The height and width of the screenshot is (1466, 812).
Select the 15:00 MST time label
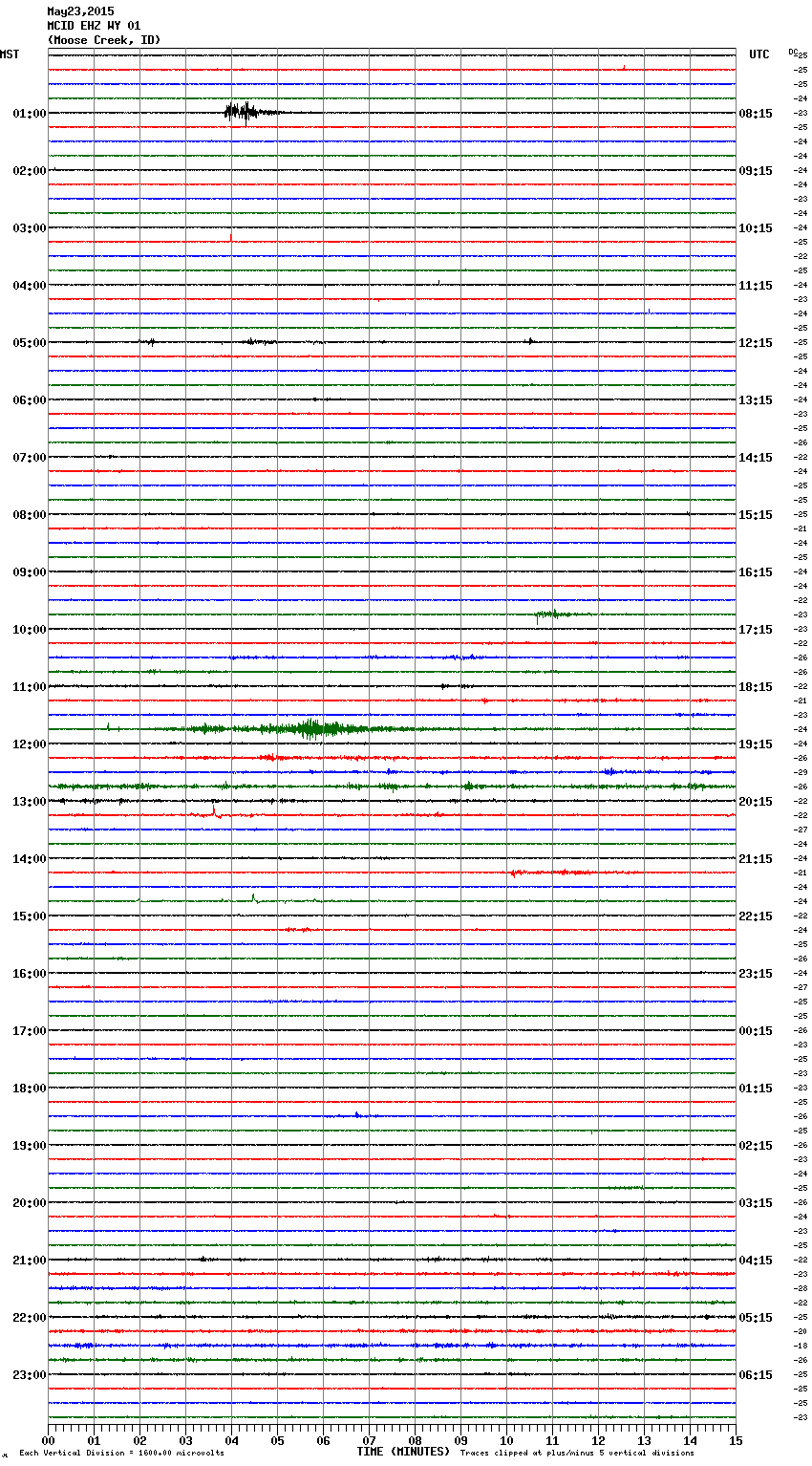coord(30,916)
